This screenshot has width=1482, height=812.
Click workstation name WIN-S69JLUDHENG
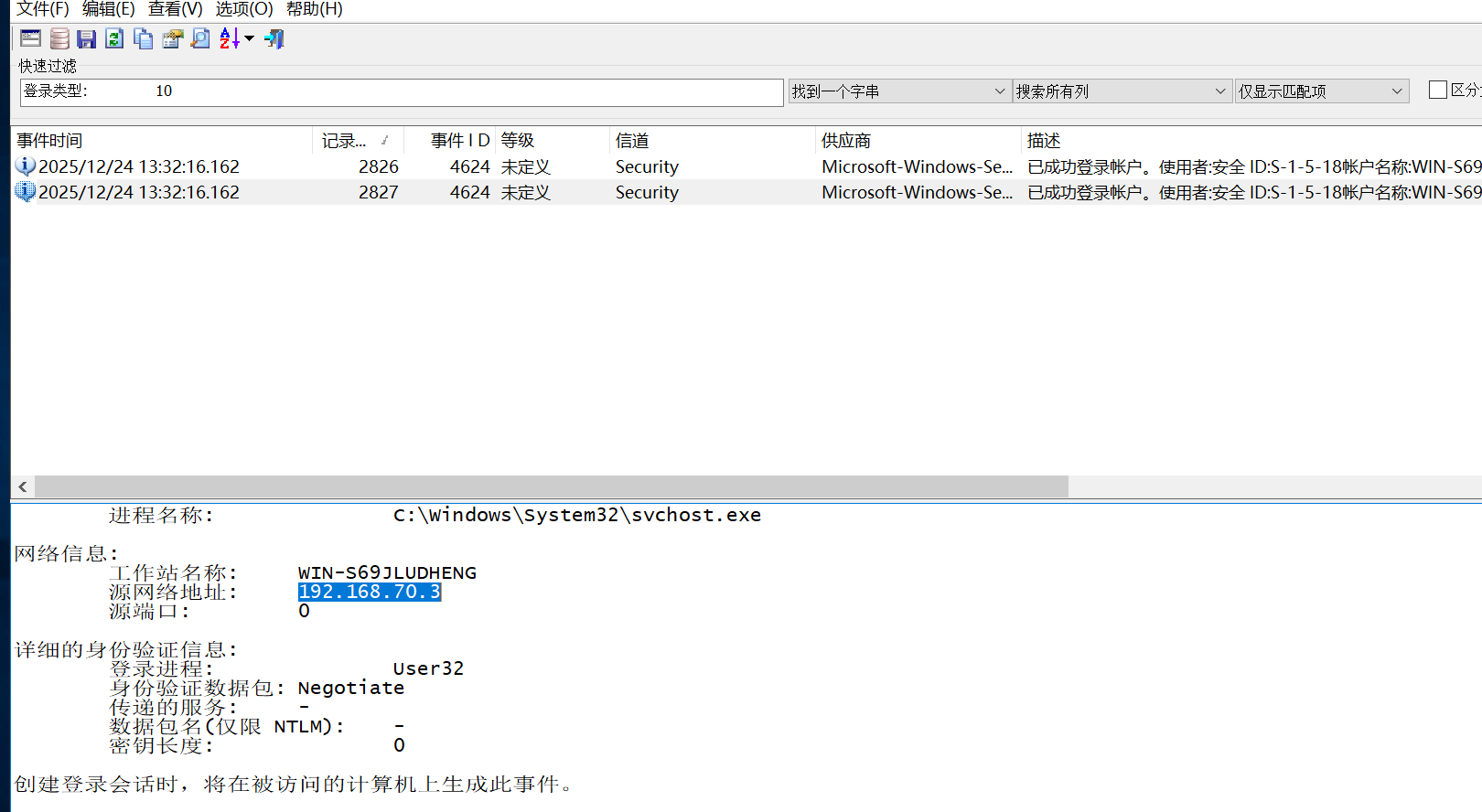point(387,572)
